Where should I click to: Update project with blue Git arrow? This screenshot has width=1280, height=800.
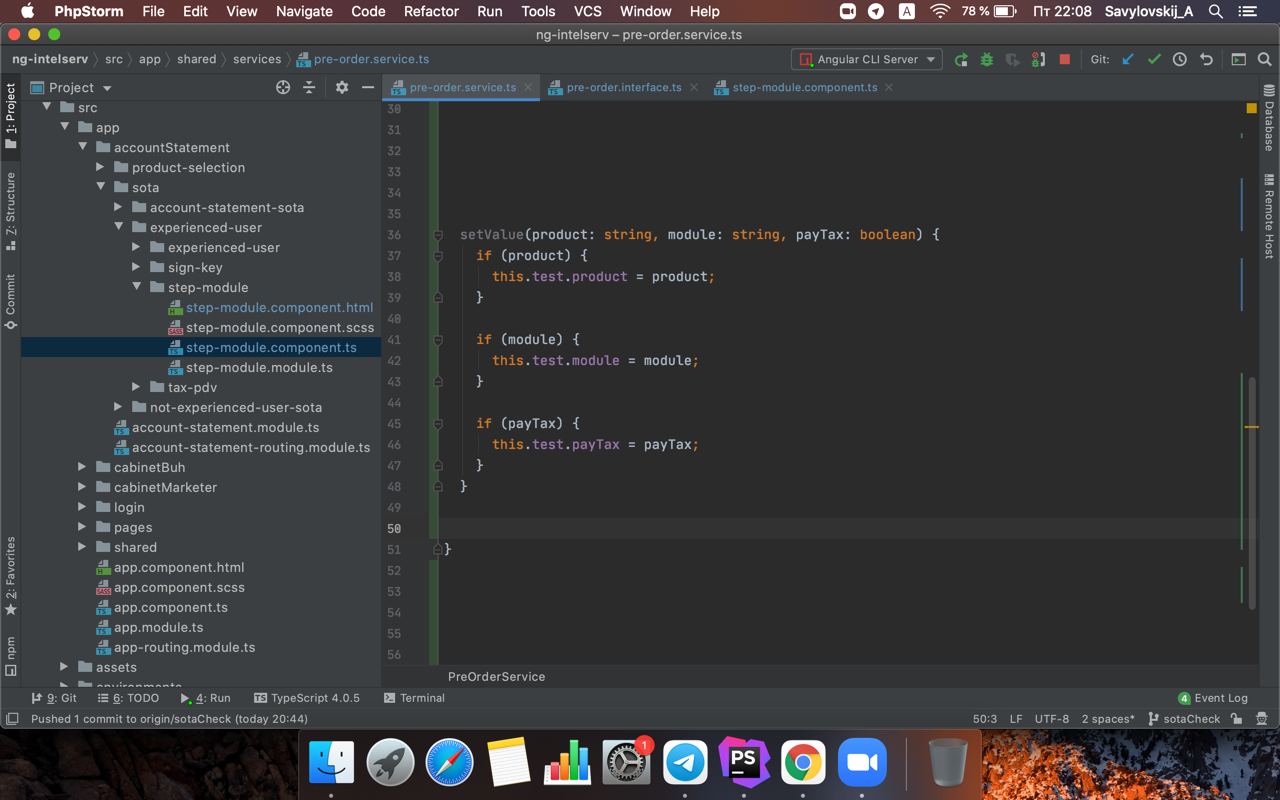[x=1128, y=59]
